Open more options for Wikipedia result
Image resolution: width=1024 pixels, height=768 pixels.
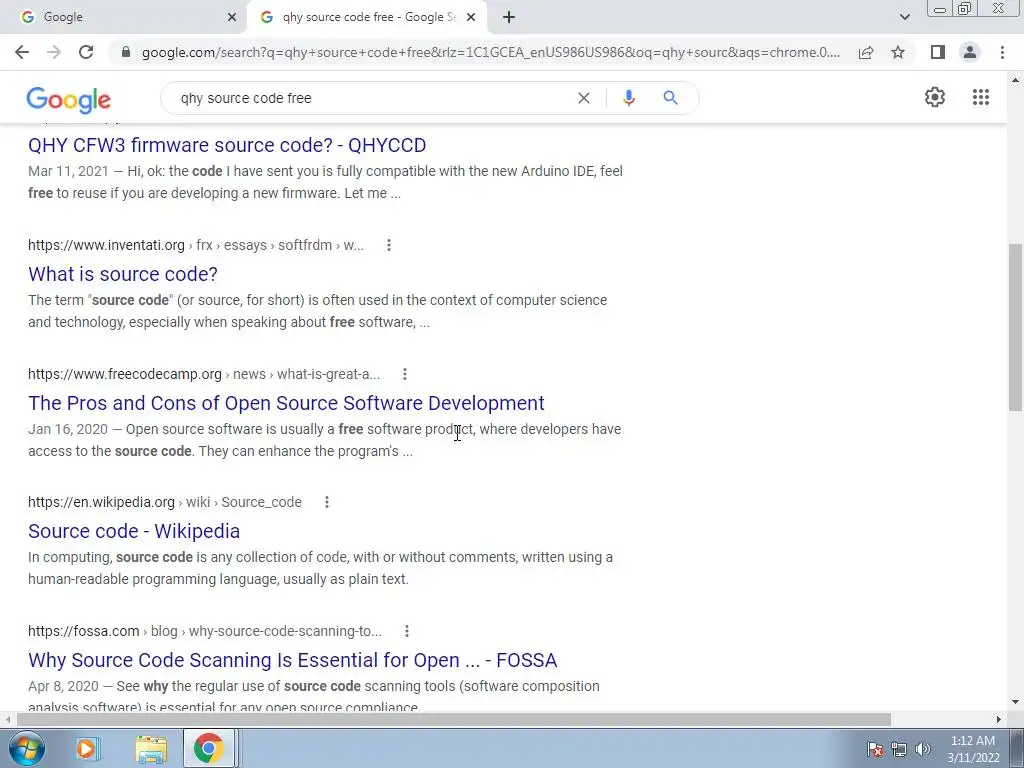[327, 502]
